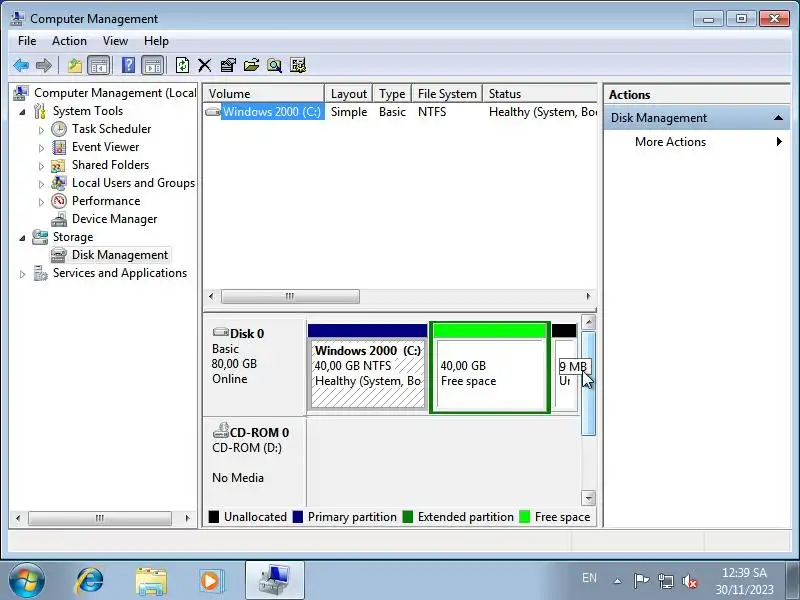This screenshot has height=600, width=800.
Task: Click the Disk 0 label box
Action: pos(254,366)
